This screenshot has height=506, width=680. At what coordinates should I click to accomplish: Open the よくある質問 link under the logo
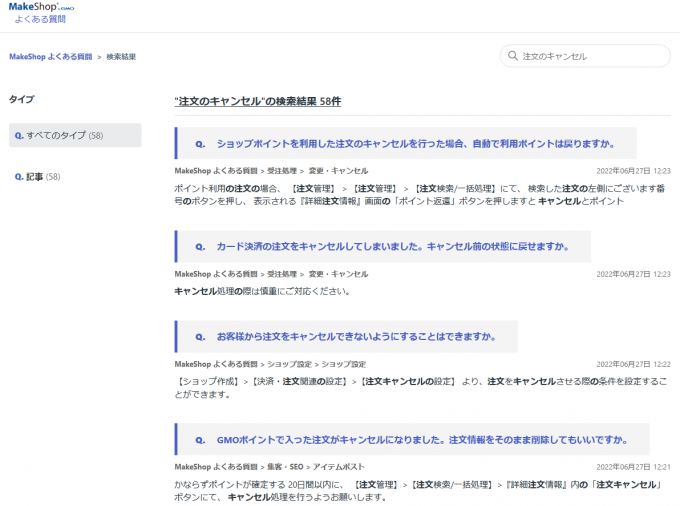pyautogui.click(x=40, y=19)
